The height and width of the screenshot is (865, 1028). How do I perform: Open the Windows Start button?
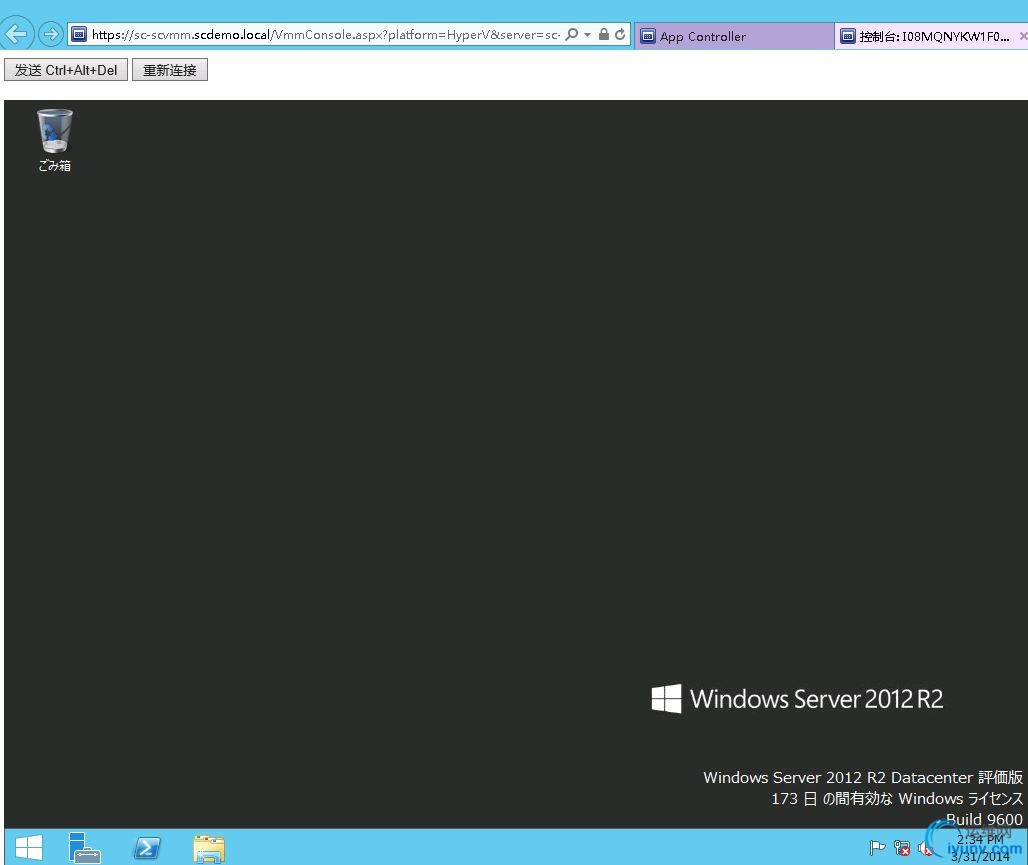click(28, 848)
